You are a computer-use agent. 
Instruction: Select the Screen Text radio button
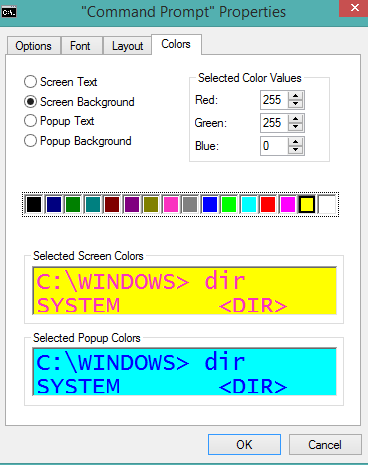pyautogui.click(x=60, y=82)
